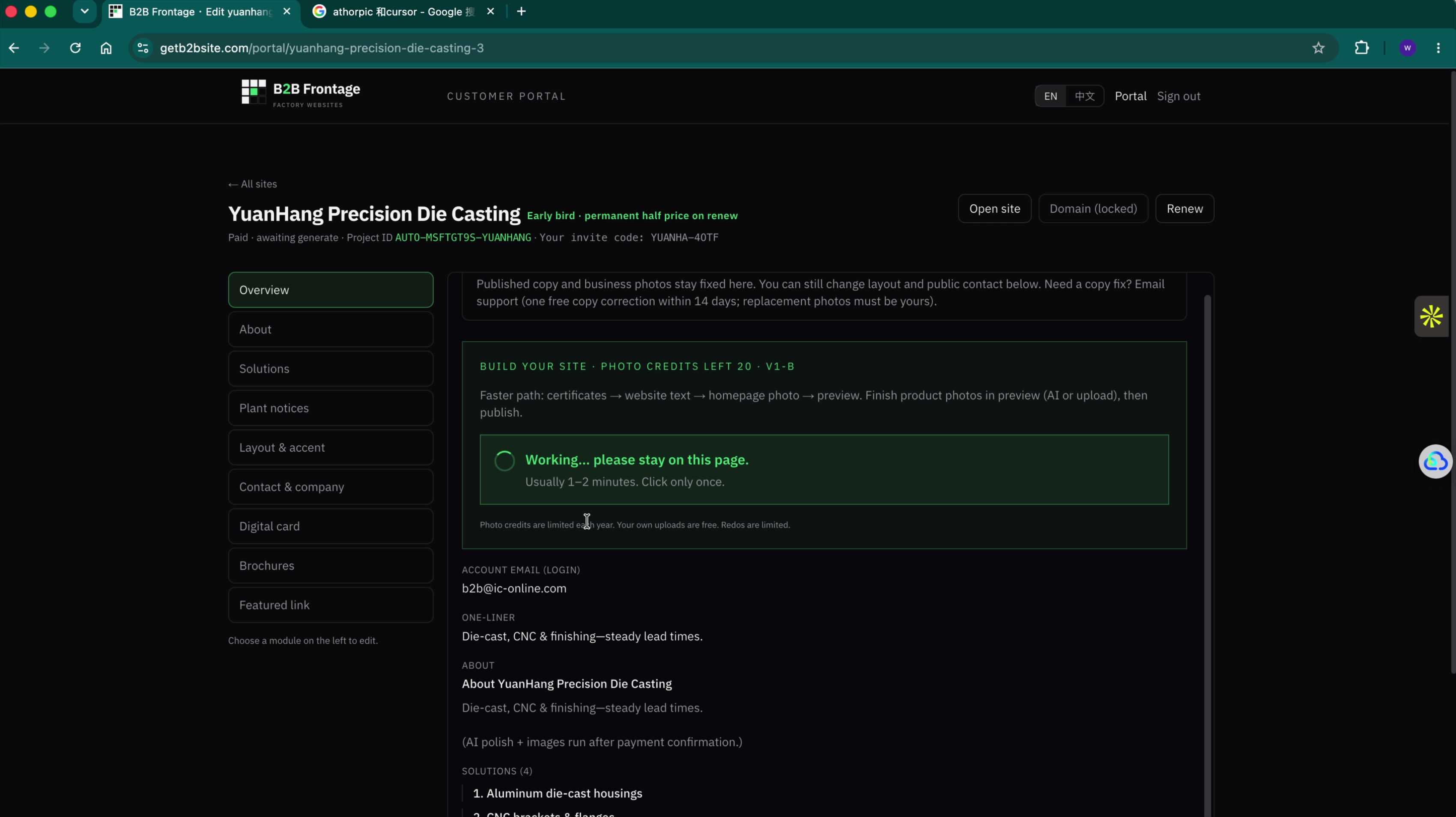The width and height of the screenshot is (1456, 817).
Task: Select EN language option
Action: click(x=1050, y=96)
